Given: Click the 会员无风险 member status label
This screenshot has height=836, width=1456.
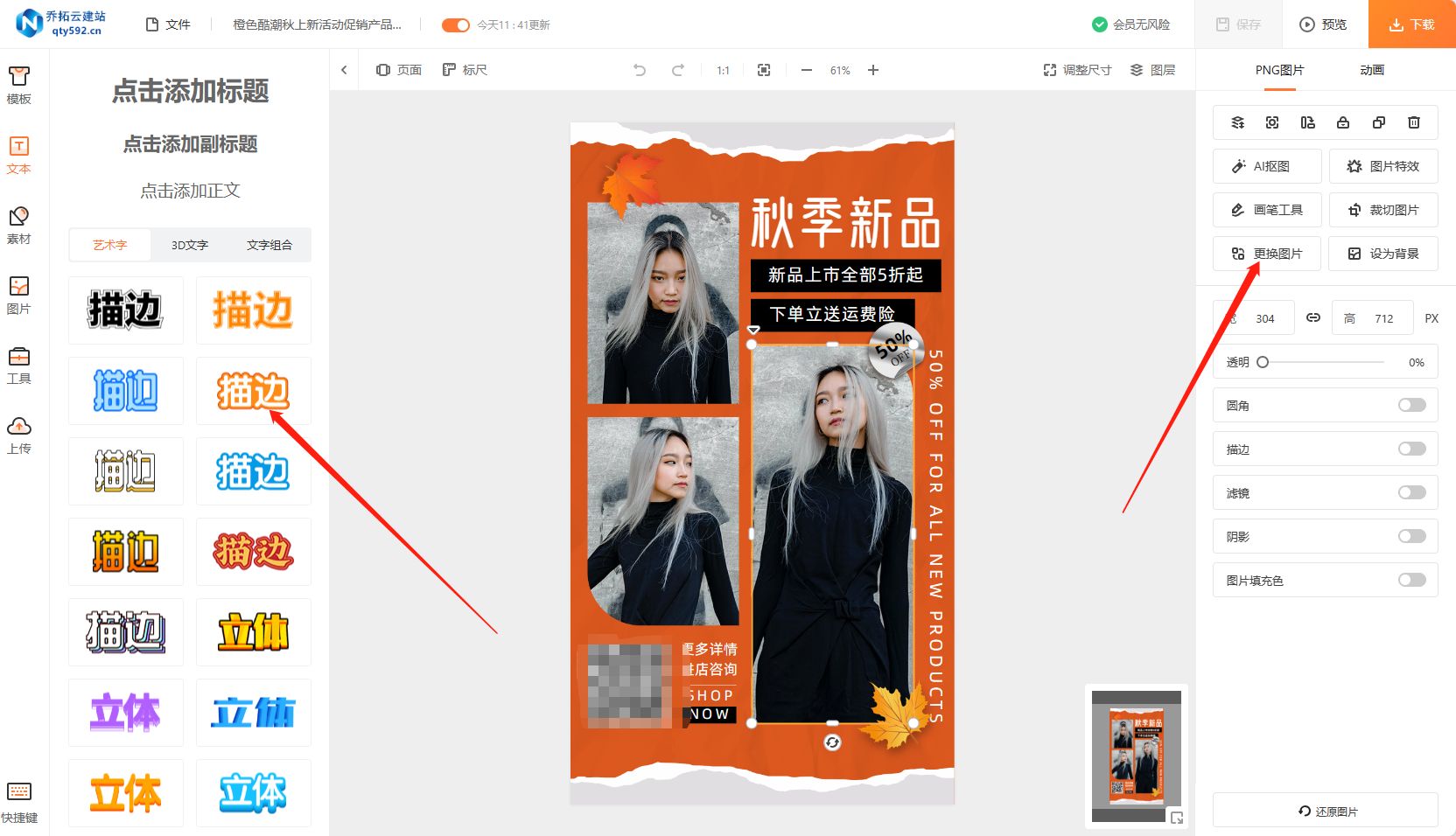Looking at the screenshot, I should [x=1131, y=24].
